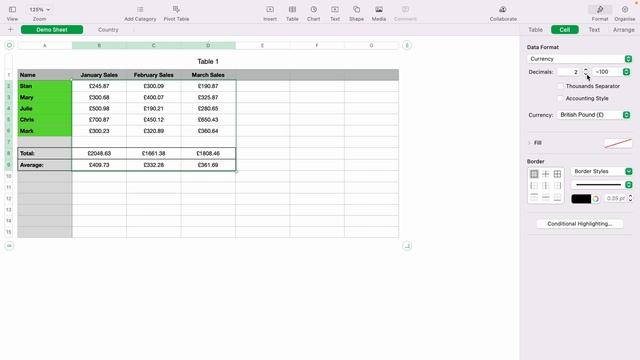Viewport: 640px width, 360px height.
Task: Select the right border icon
Action: [x=557, y=186]
